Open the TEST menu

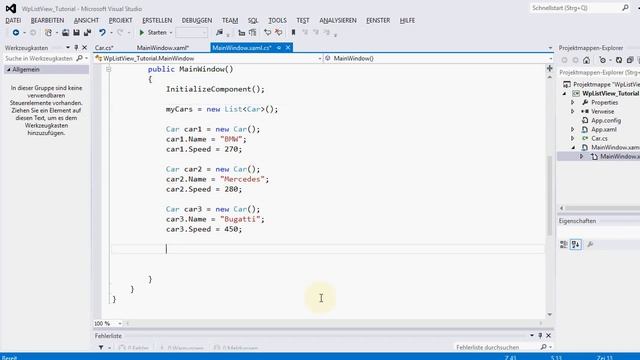[x=303, y=20]
